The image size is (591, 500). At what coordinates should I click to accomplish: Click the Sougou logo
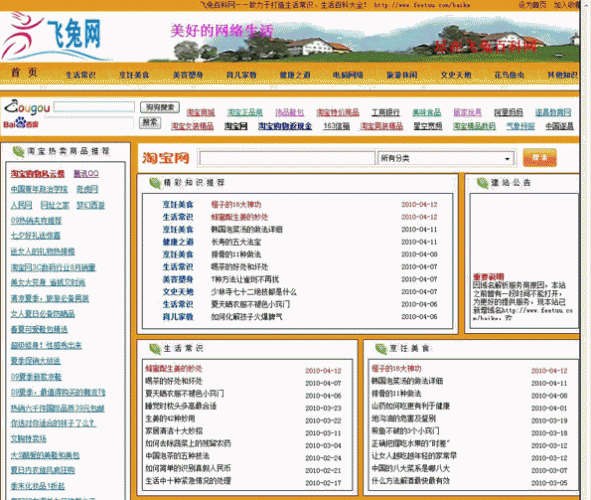(x=27, y=107)
